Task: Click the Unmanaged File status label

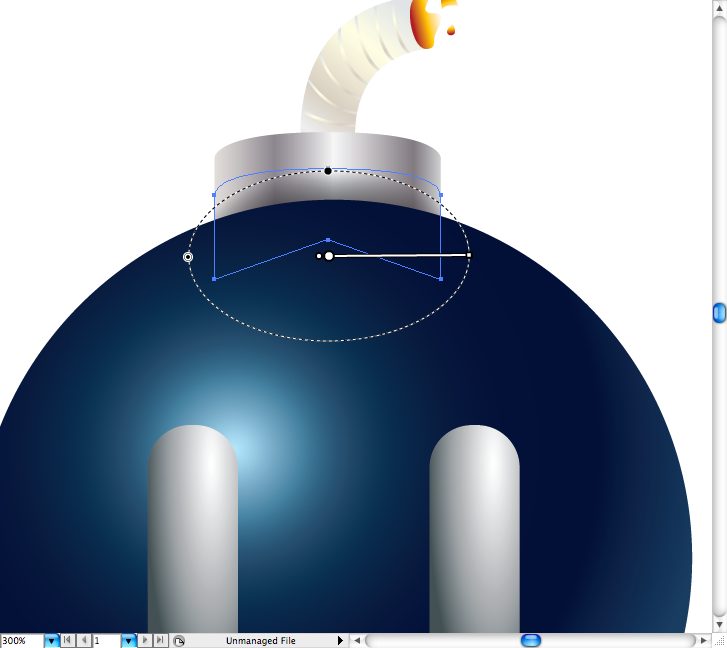Action: point(260,640)
